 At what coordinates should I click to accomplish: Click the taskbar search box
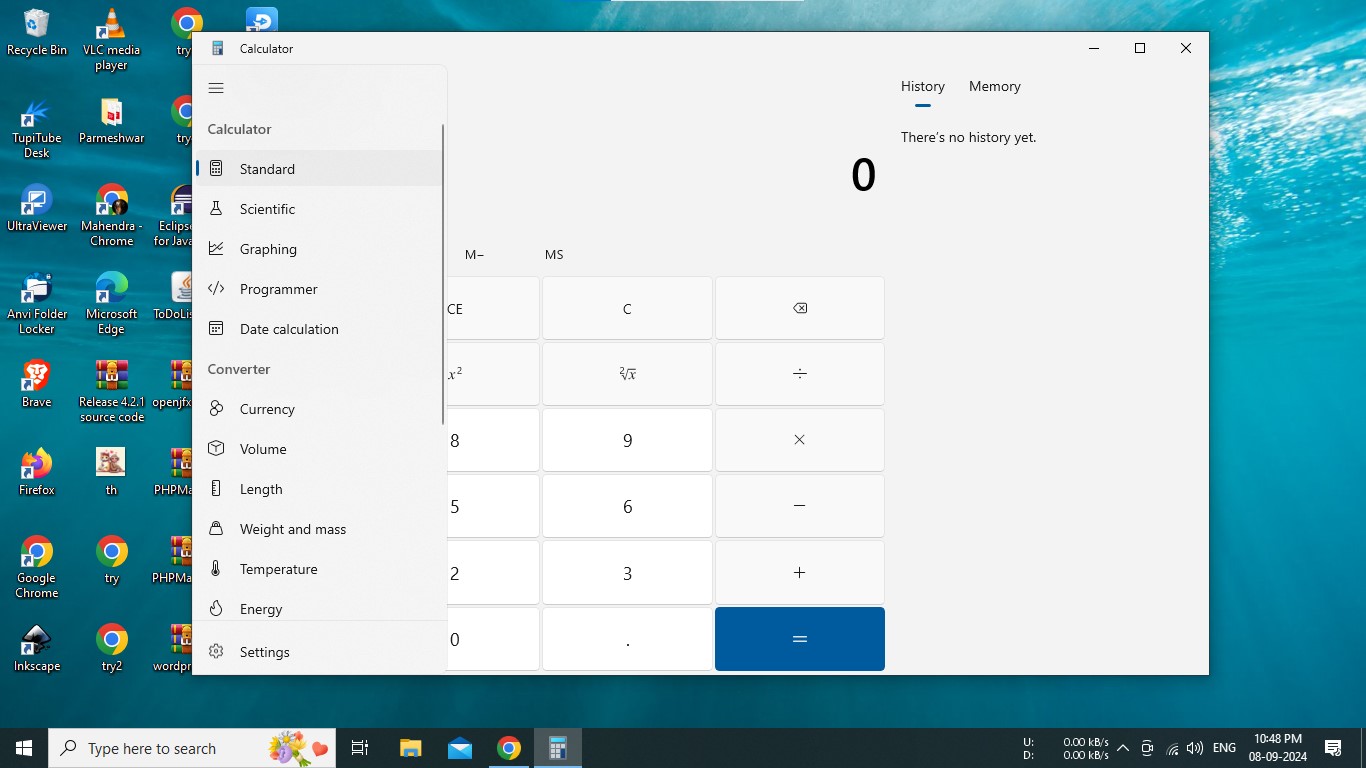coord(192,748)
